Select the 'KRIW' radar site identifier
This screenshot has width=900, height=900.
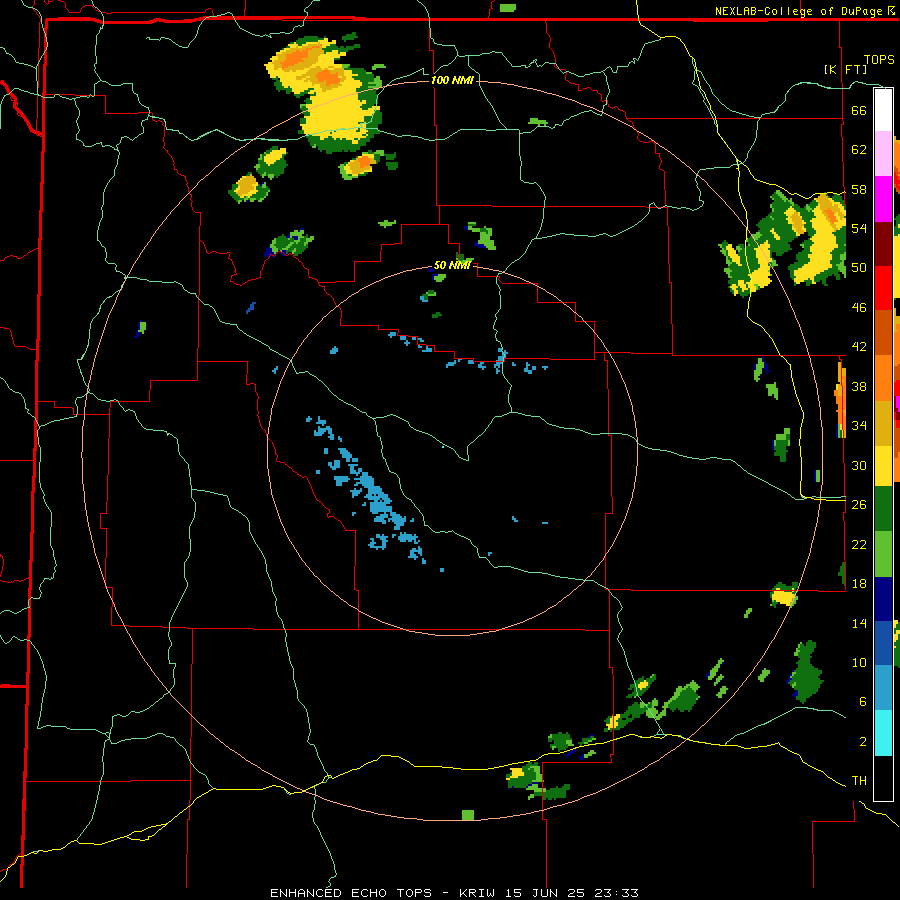477,893
